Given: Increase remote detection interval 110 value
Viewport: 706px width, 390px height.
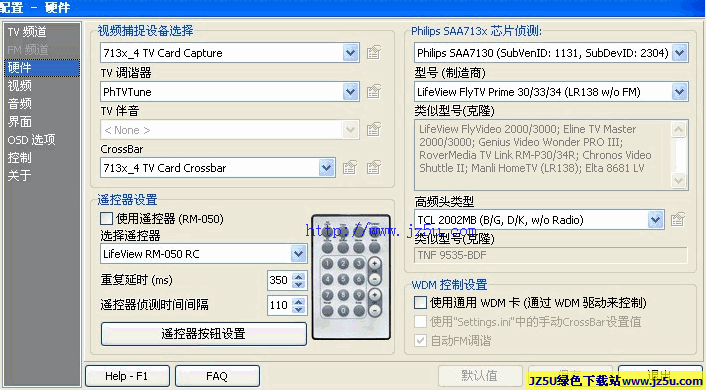Looking at the screenshot, I should (299, 300).
